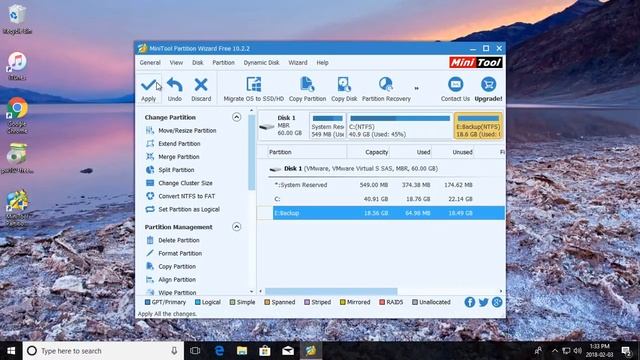Screen dimensions: 640x360
Task: Open the Windows Start menu
Action: [11, 351]
